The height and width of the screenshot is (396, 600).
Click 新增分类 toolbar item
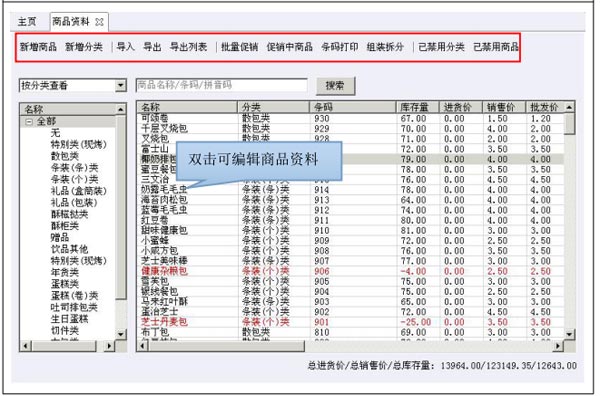(84, 47)
